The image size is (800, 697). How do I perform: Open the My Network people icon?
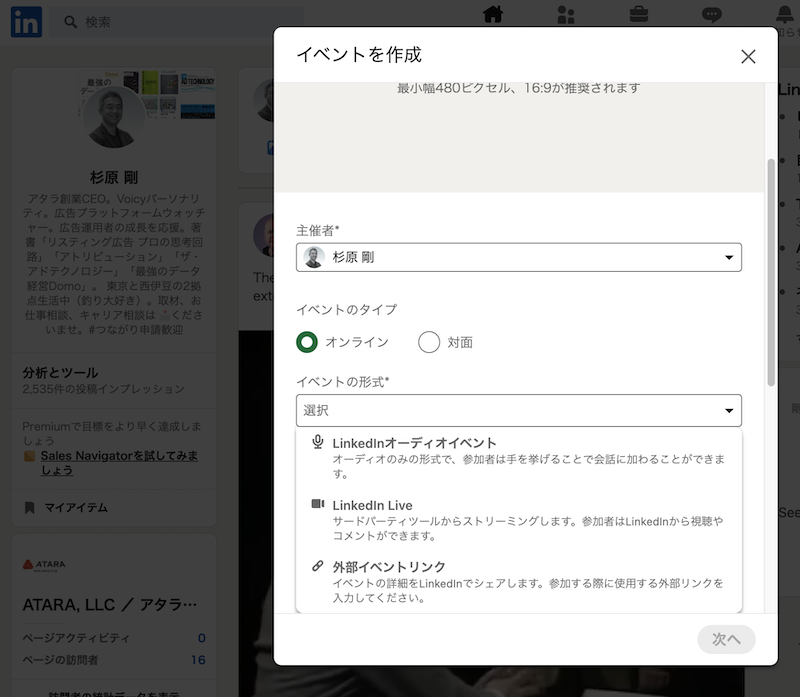[565, 15]
